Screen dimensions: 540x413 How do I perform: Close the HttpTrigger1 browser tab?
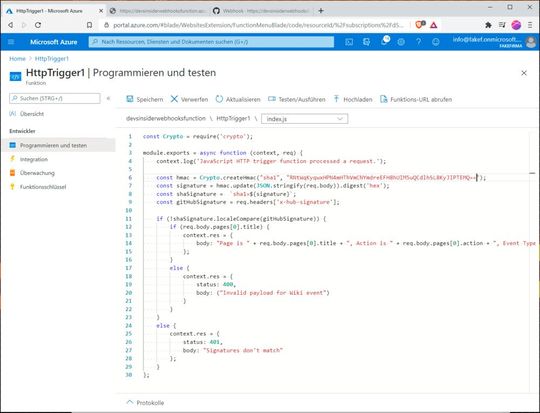tap(101, 11)
